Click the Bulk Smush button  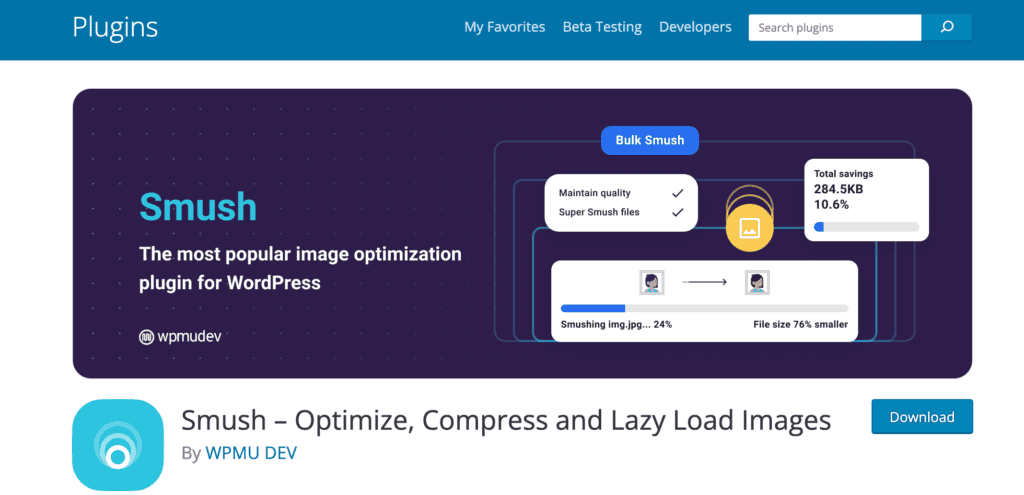coord(650,140)
